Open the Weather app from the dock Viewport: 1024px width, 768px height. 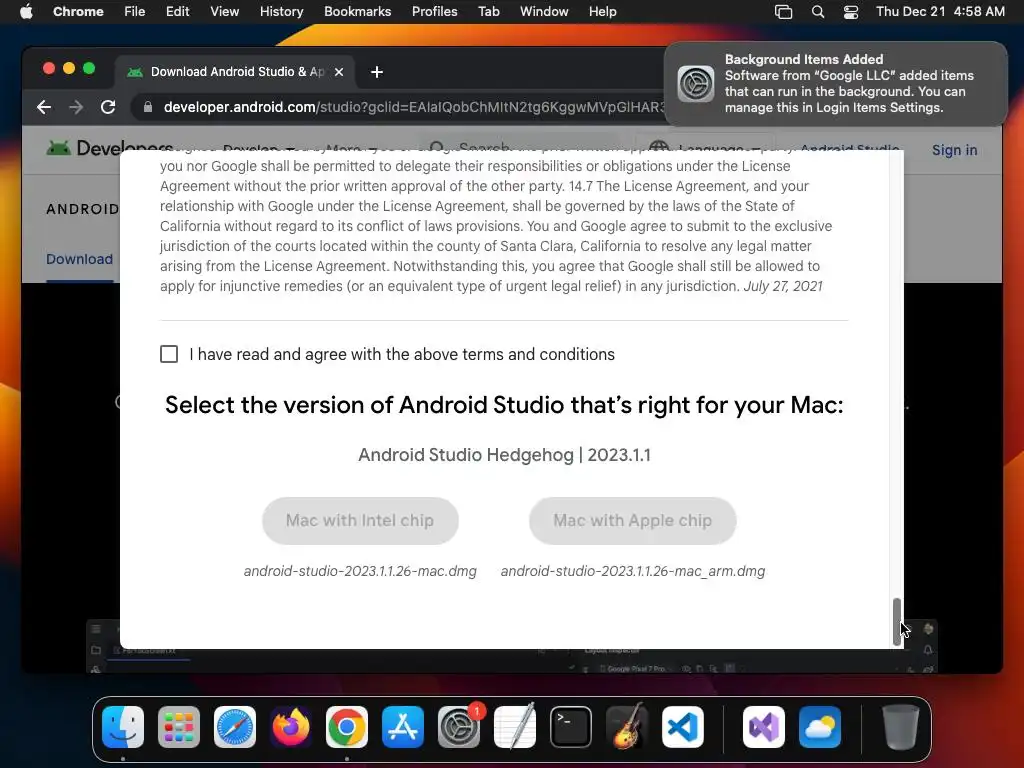(820, 727)
